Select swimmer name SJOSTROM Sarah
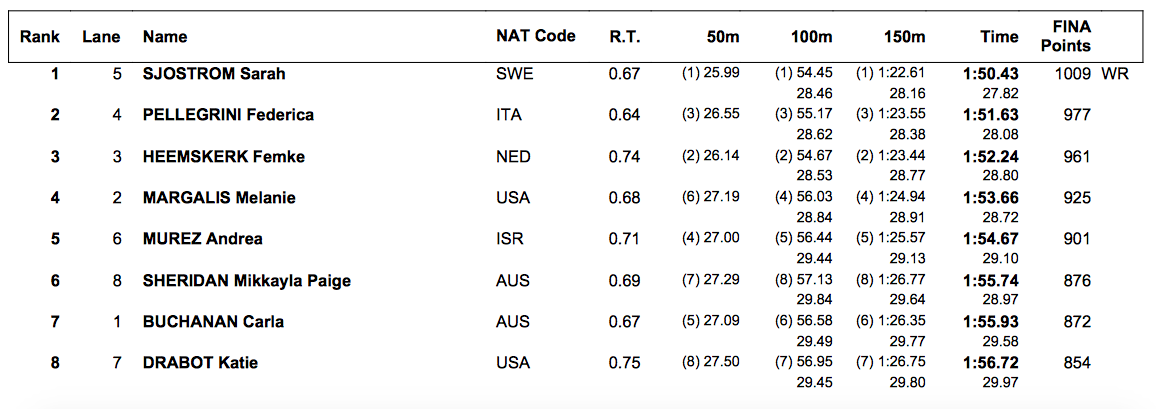 (x=214, y=74)
